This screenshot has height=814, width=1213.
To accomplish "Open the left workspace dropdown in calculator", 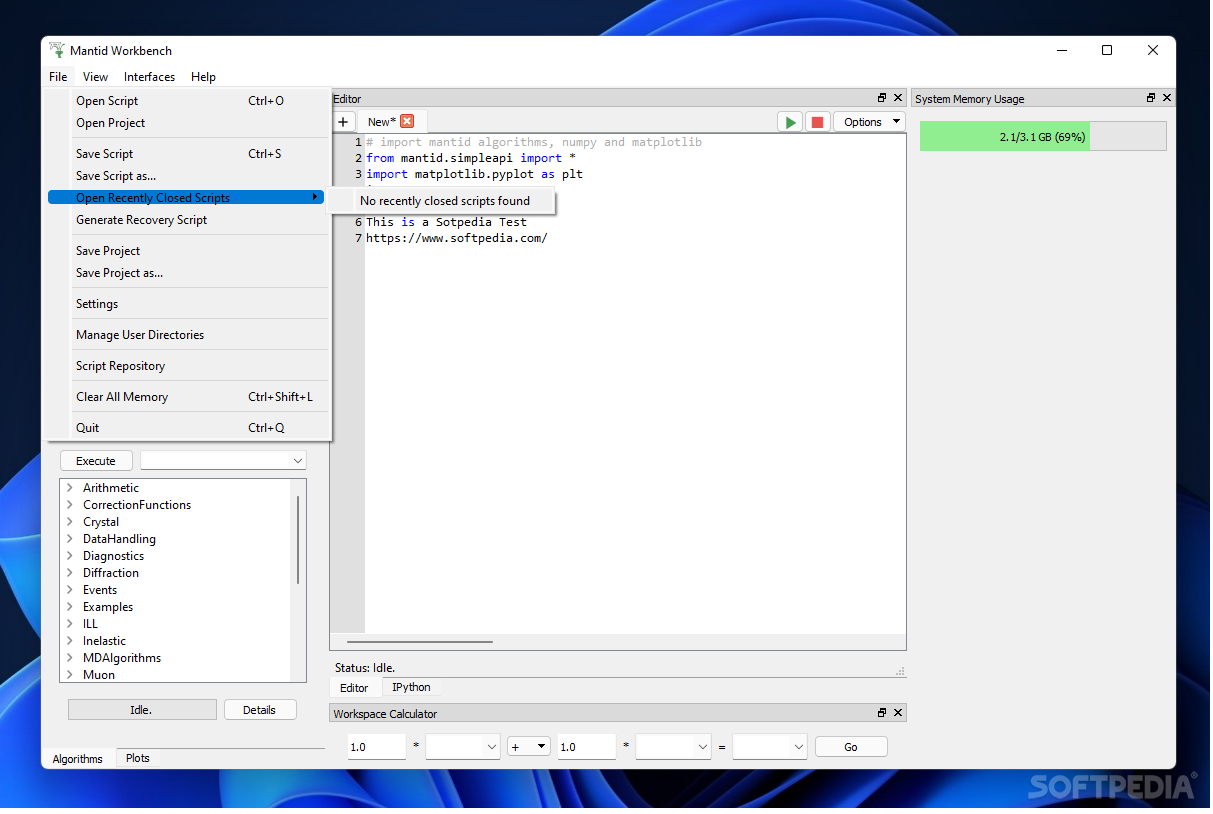I will point(462,746).
